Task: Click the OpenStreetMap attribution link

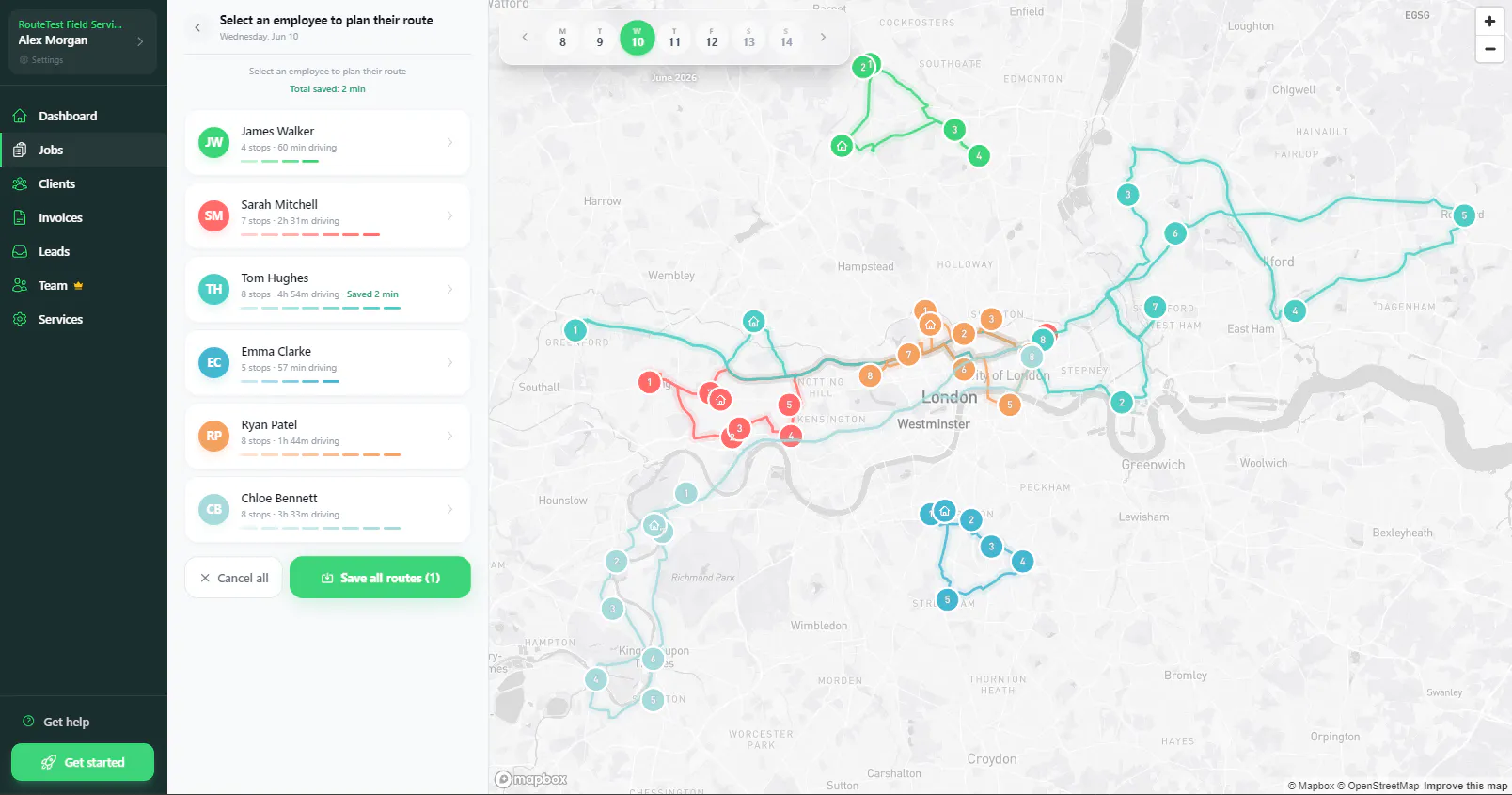Action: click(x=1378, y=786)
